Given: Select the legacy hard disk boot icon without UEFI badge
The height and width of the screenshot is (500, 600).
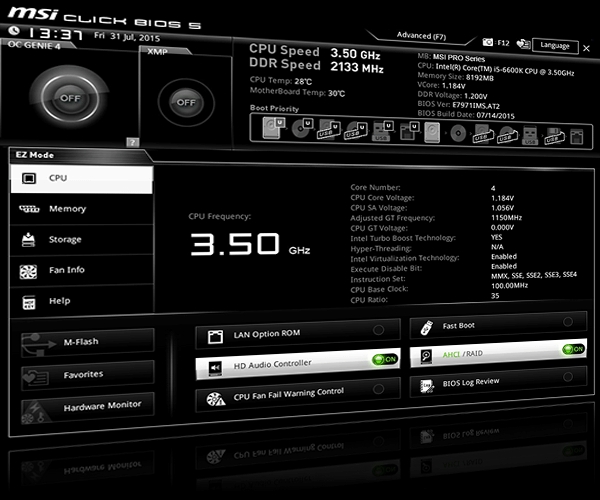Looking at the screenshot, I should tap(432, 133).
